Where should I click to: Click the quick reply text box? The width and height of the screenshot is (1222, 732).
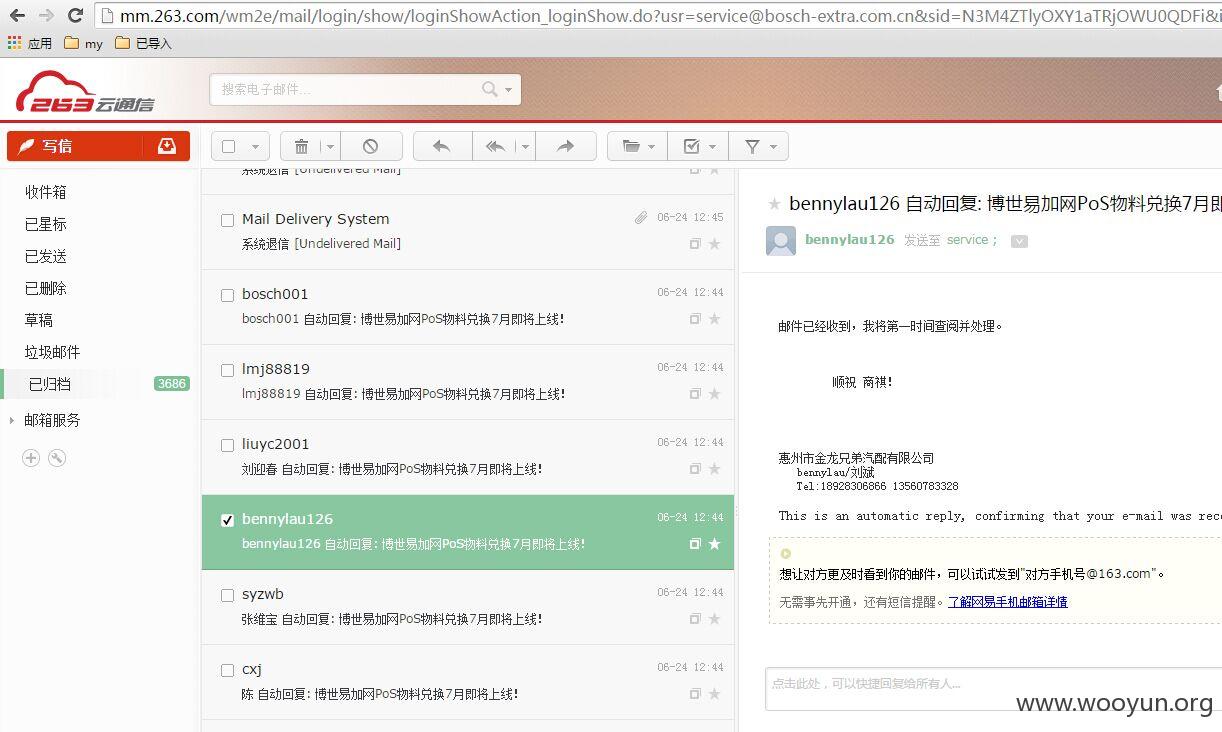coord(993,689)
